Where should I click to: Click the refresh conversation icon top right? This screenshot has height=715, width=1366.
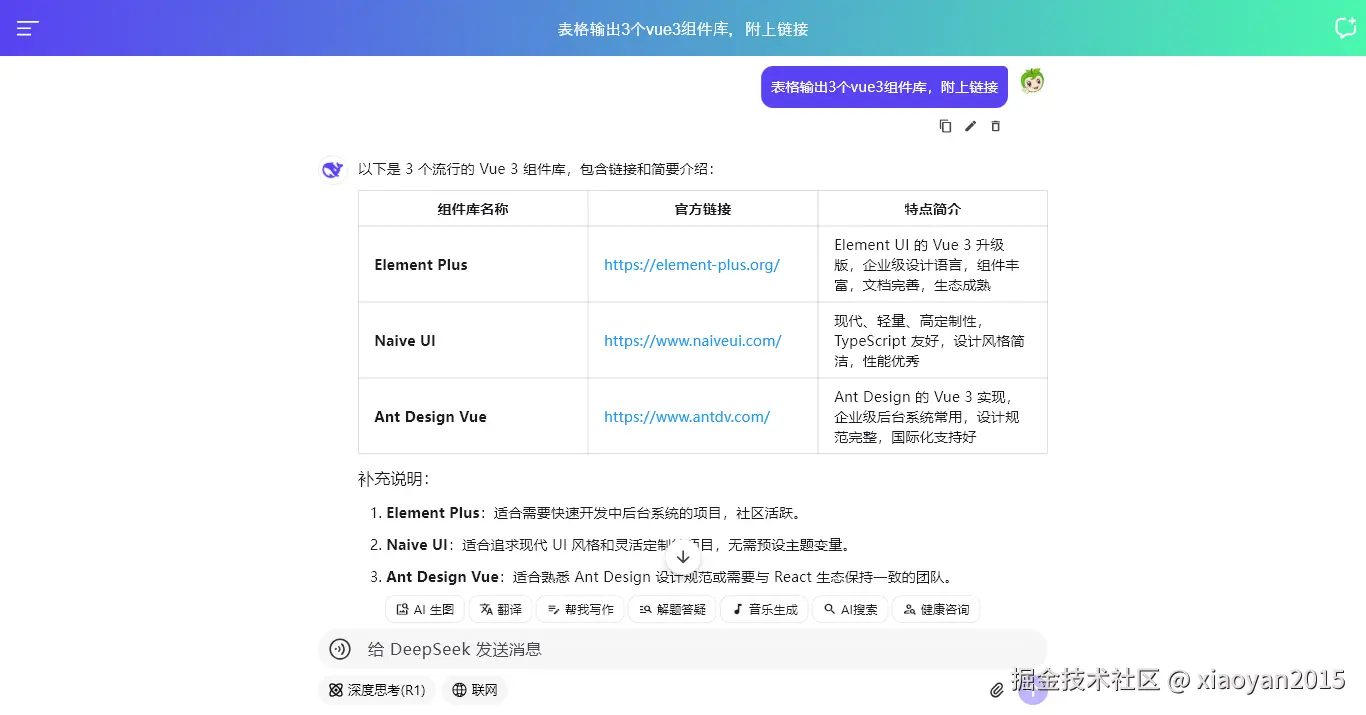click(1345, 27)
